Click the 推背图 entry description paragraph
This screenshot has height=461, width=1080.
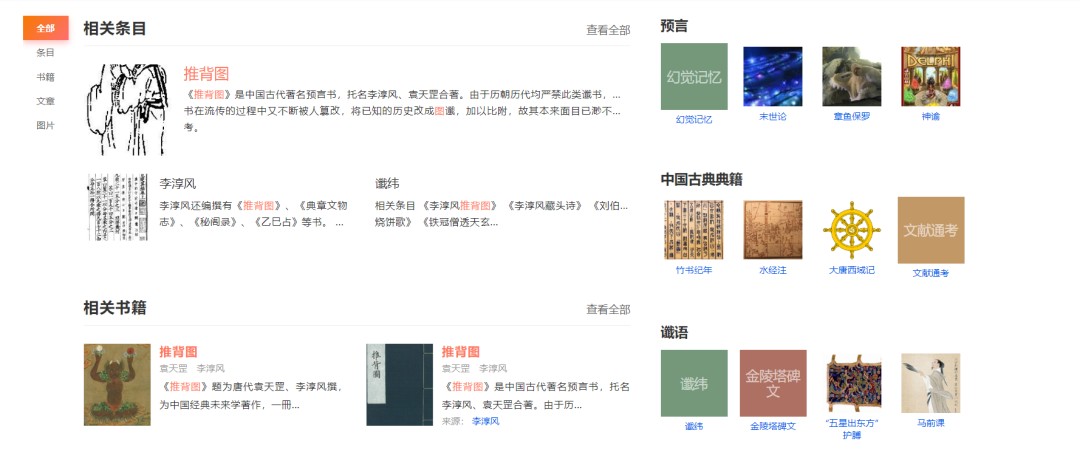(x=402, y=111)
